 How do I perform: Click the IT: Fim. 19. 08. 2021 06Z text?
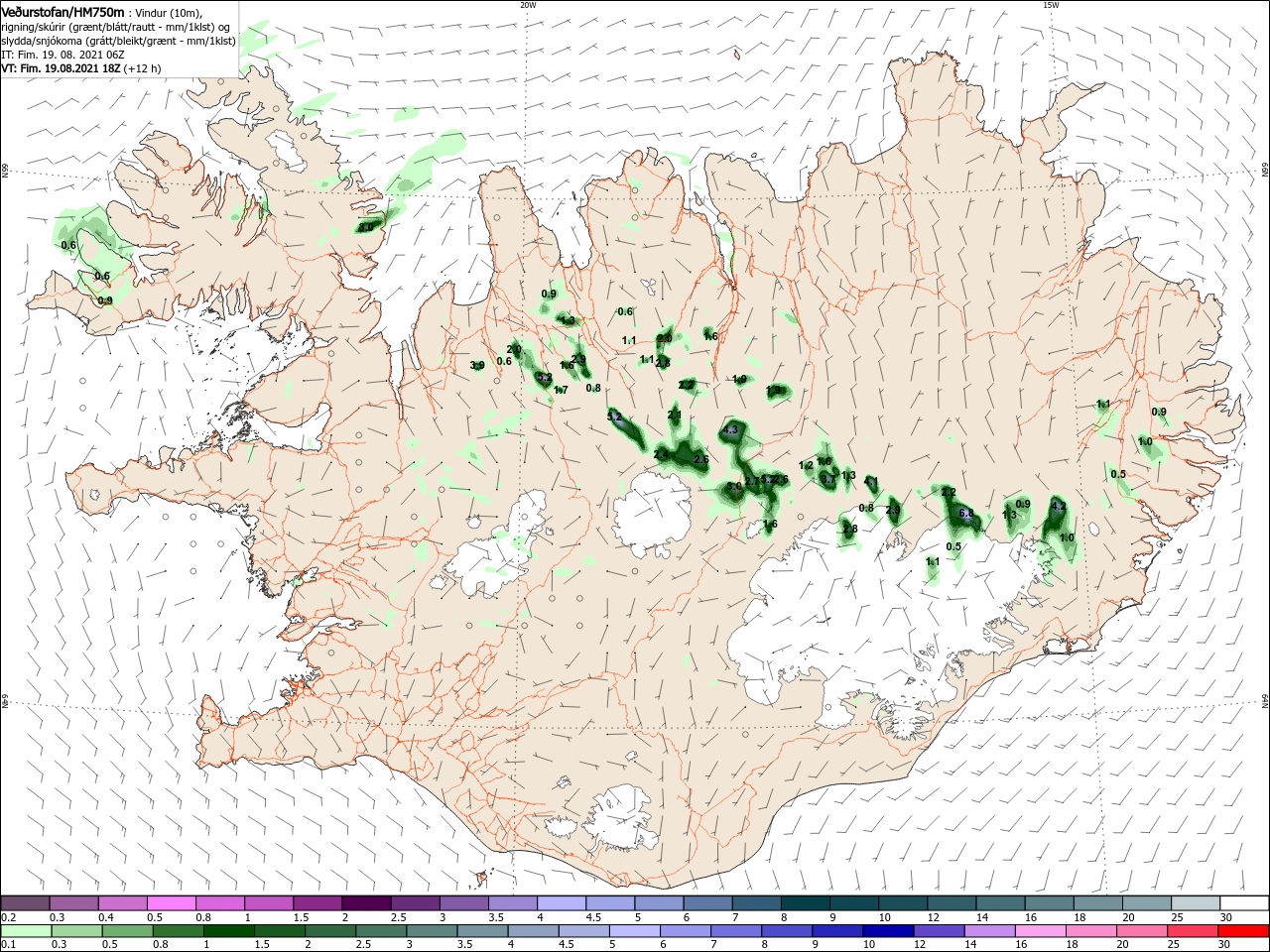tap(63, 55)
